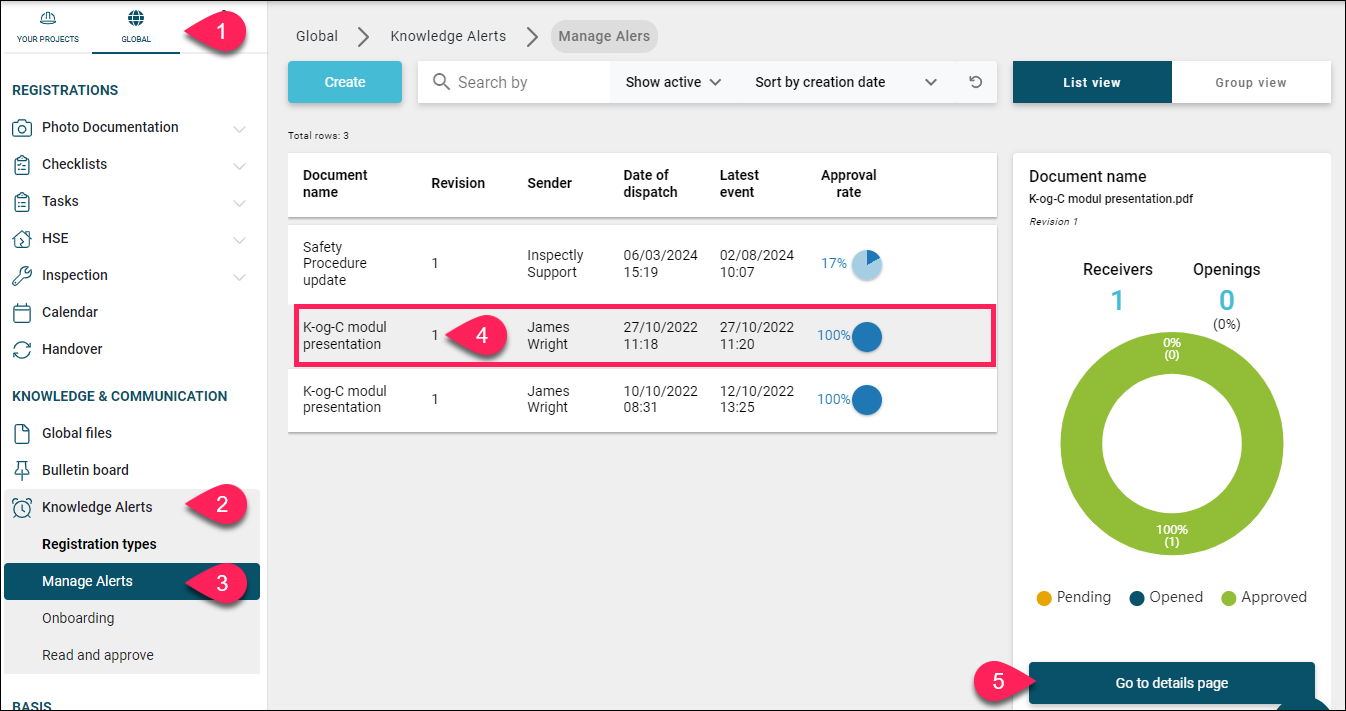
Task: Click the 12/10/2022 13:25 latest event cell
Action: 757,399
